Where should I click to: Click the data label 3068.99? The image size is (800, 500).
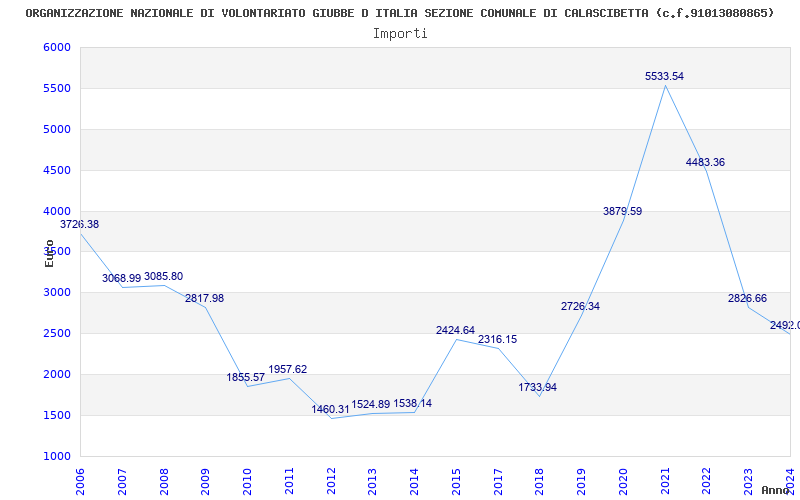[x=121, y=279]
